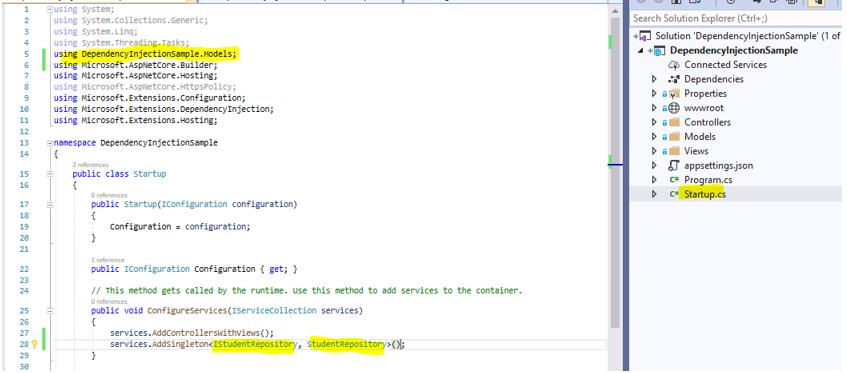Click line number 28 in the margin
The height and width of the screenshot is (373, 847).
(24, 344)
